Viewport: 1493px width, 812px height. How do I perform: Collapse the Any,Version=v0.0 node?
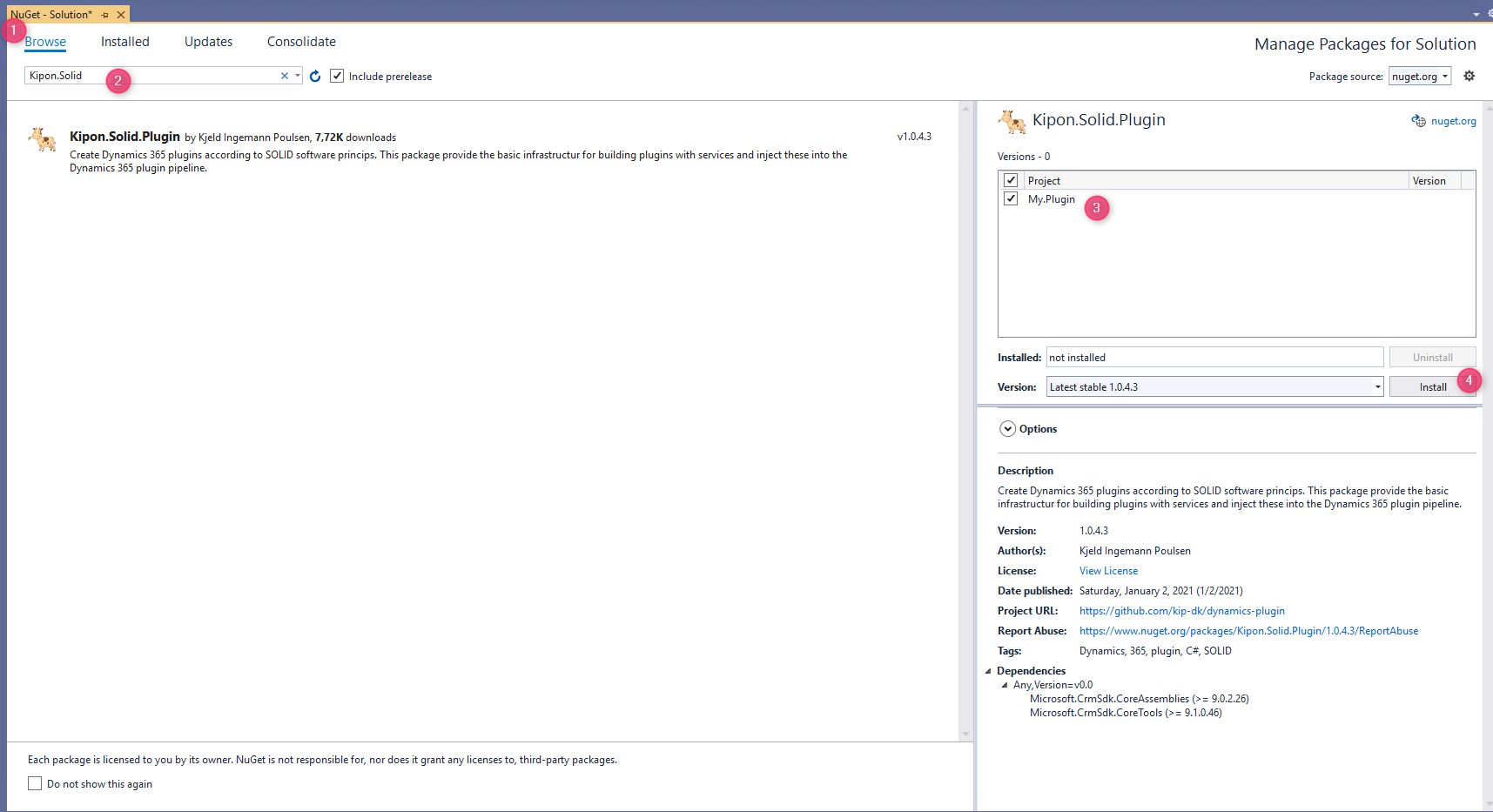coord(1005,685)
